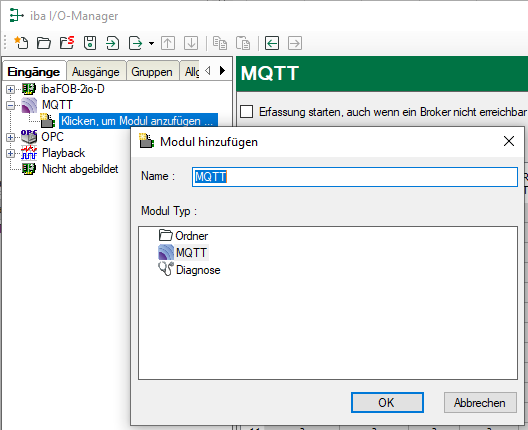Viewport: 528px width, 430px height.
Task: Expand the ibaFOB-2io-D tree node
Action: click(x=10, y=89)
